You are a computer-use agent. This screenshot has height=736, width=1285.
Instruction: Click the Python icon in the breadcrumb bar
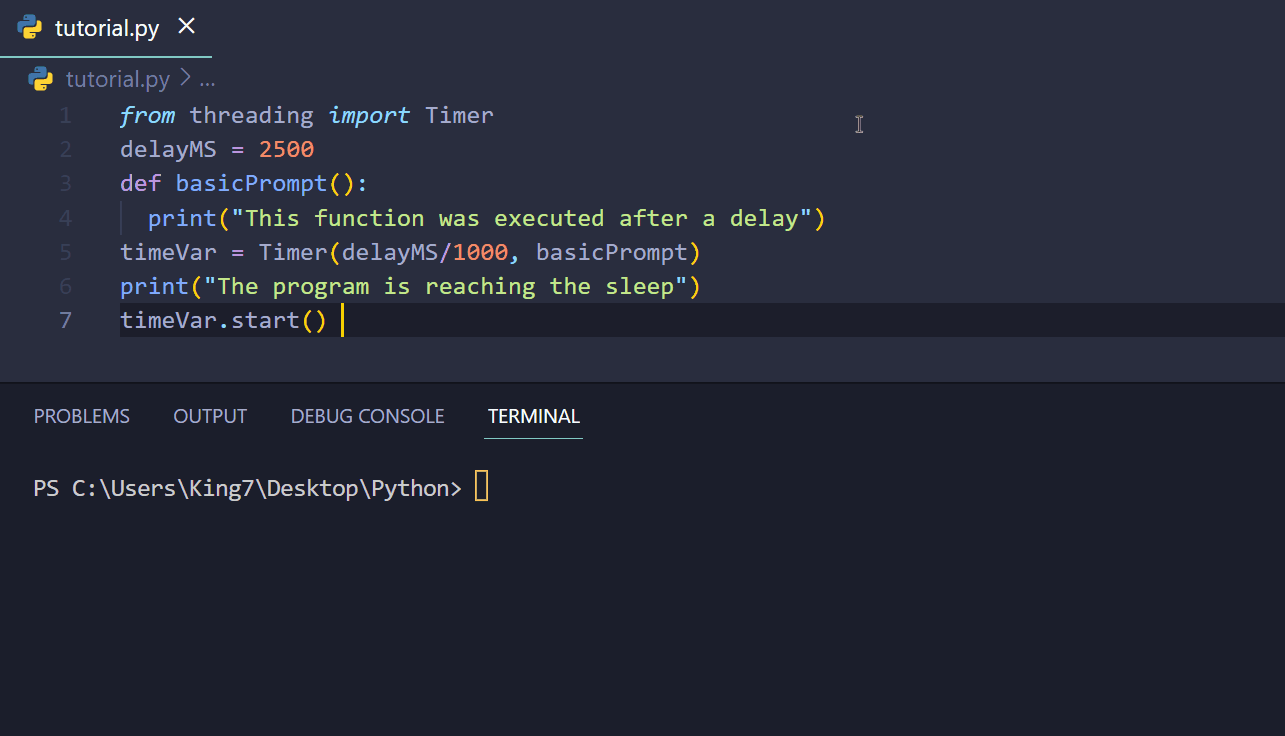[x=40, y=79]
